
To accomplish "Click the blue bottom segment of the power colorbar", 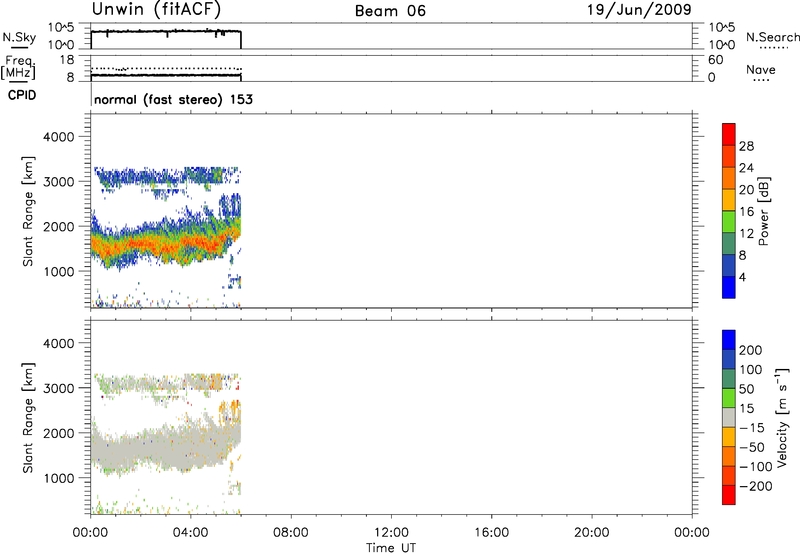I will coord(729,287).
